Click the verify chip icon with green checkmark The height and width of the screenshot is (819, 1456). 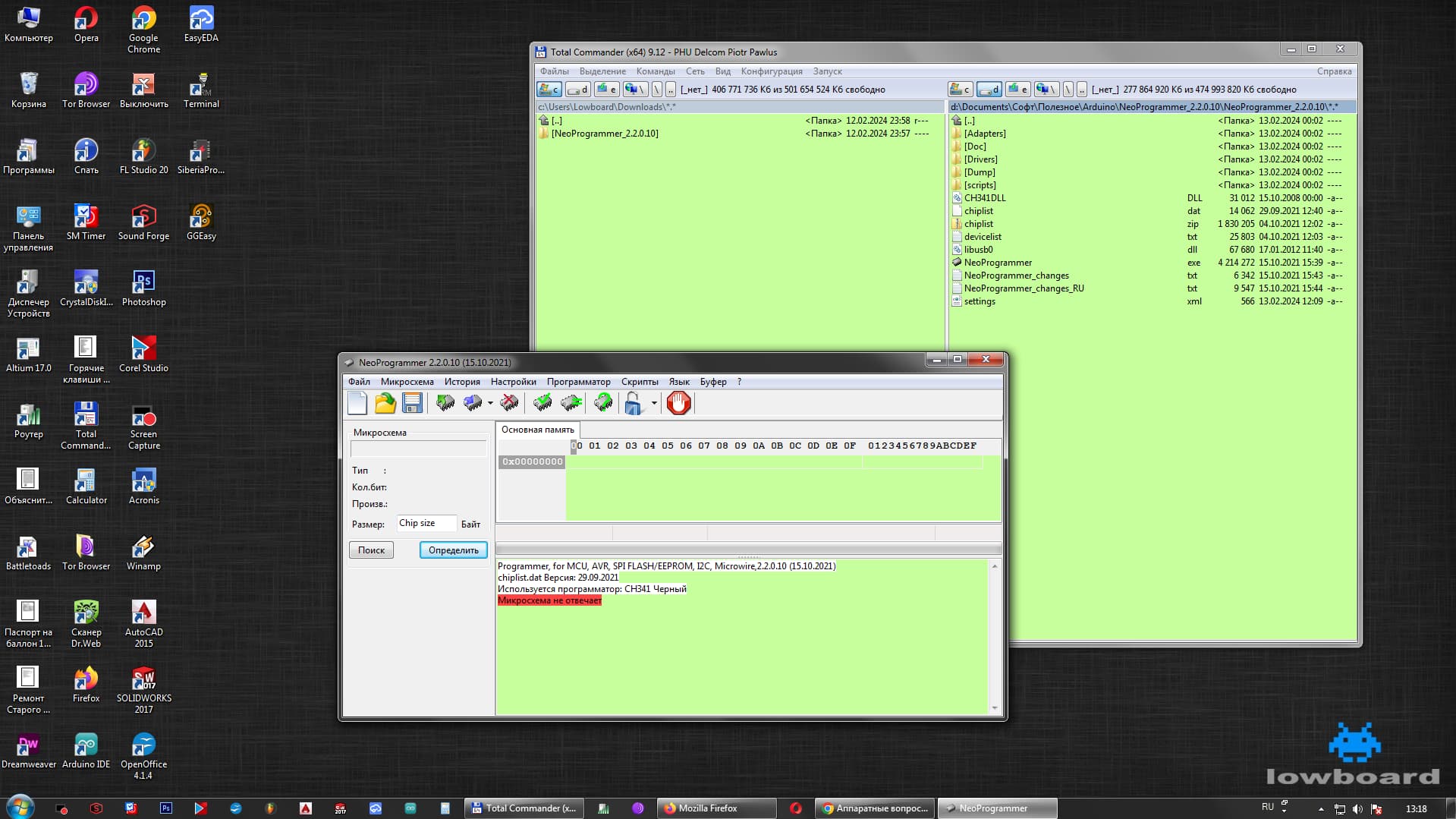pyautogui.click(x=542, y=403)
